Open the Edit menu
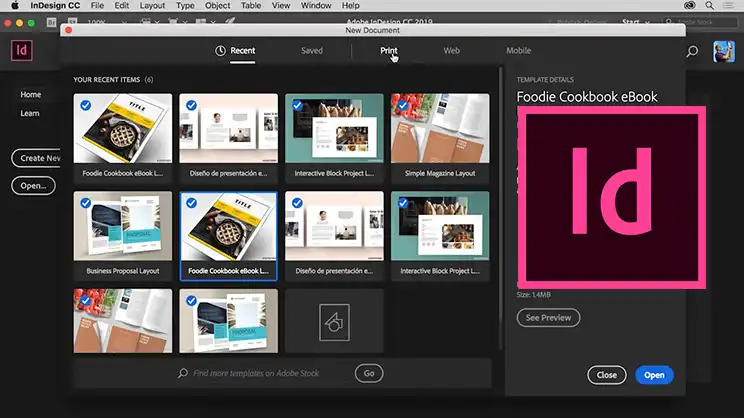Screen dimensions: 744x418 tap(121, 6)
